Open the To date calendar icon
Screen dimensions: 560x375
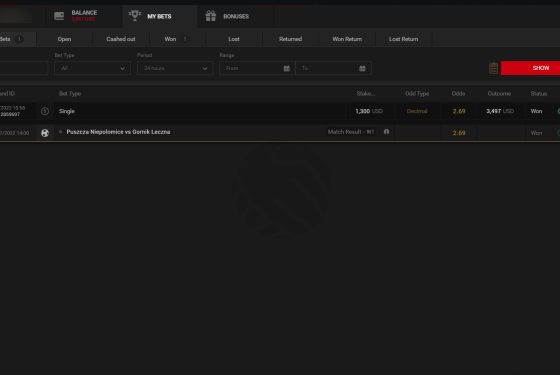pos(362,68)
